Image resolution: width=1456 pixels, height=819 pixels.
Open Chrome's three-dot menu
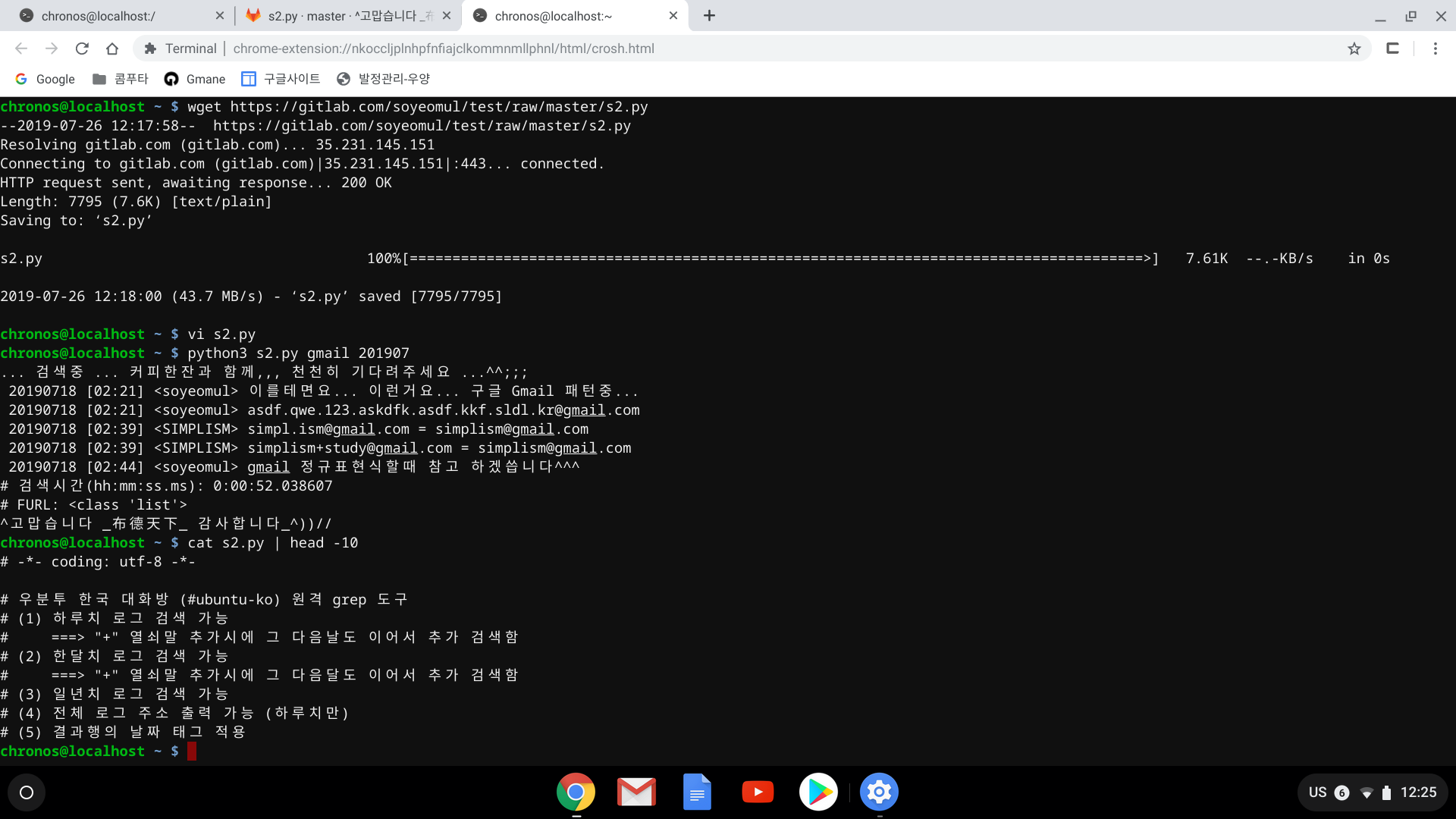[x=1436, y=48]
